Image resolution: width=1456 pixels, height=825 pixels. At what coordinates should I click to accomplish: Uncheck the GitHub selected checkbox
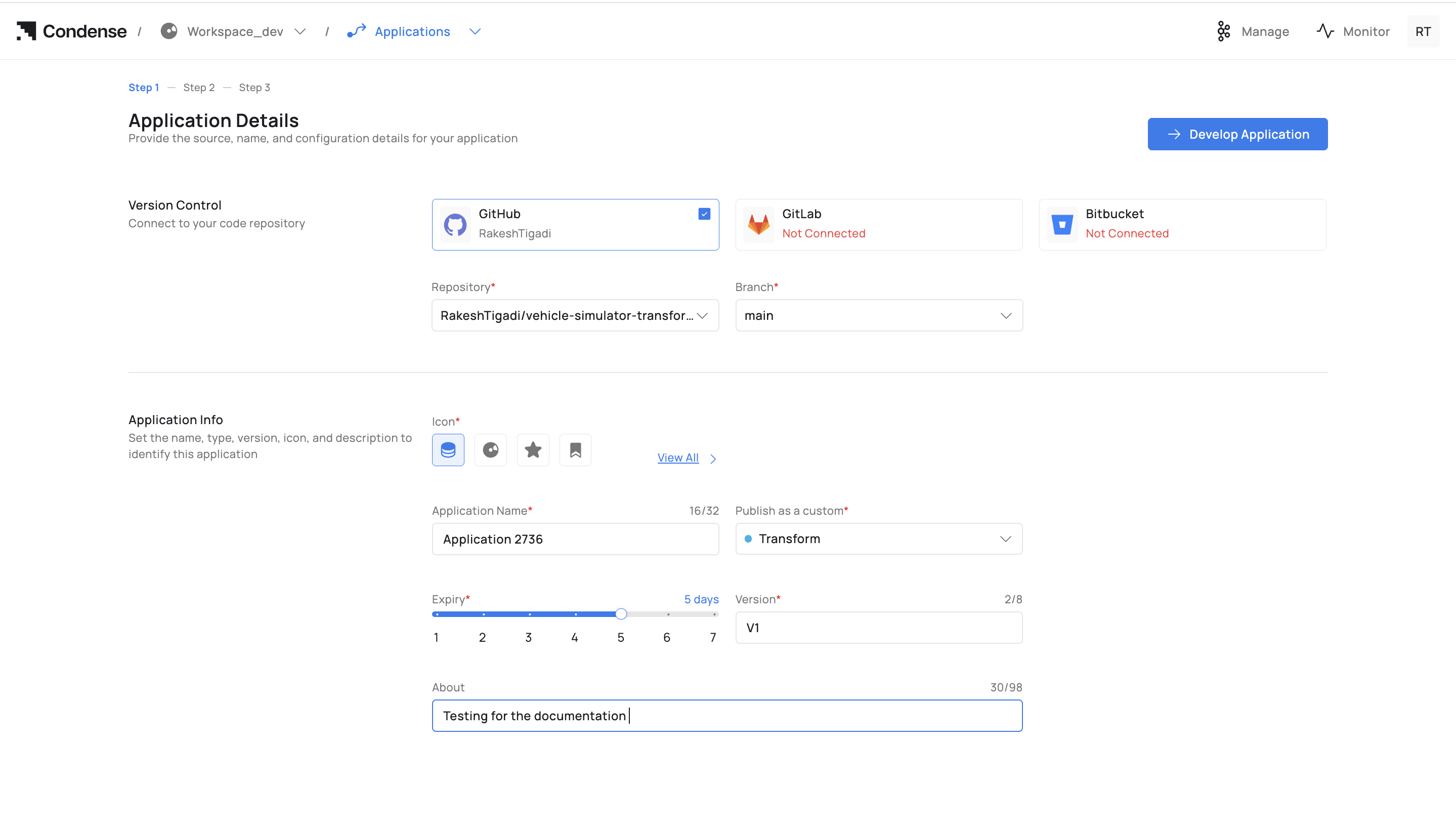704,214
